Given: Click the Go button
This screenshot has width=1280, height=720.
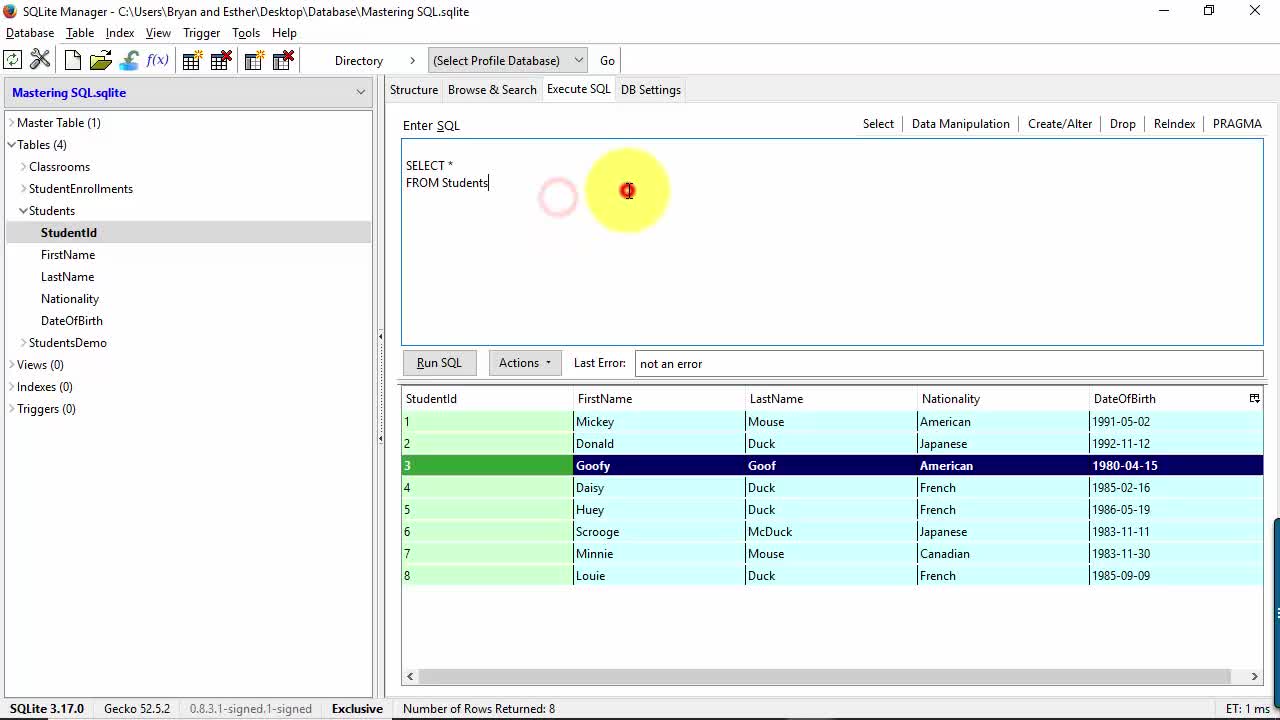Looking at the screenshot, I should pos(607,61).
